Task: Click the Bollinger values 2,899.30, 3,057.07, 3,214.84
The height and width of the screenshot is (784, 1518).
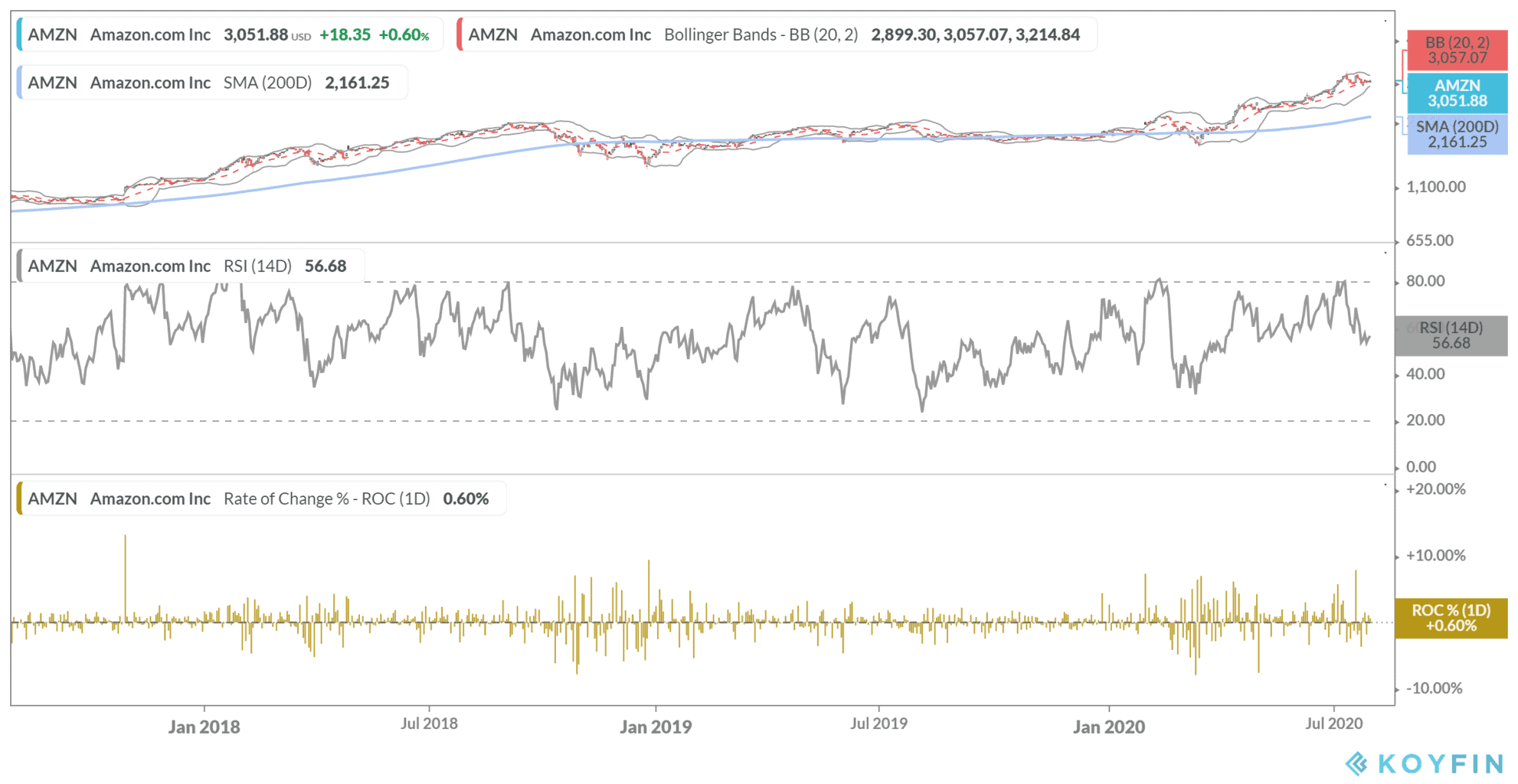Action: click(976, 34)
